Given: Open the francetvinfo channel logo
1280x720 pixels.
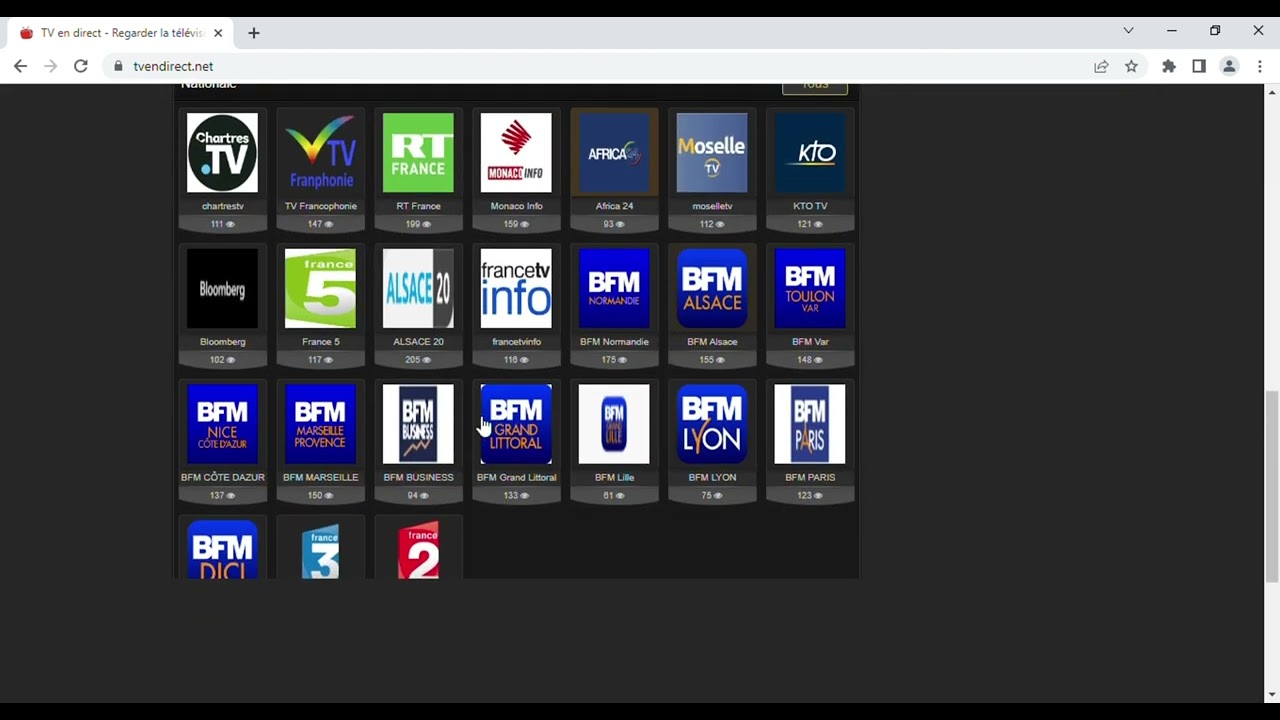Looking at the screenshot, I should point(516,288).
